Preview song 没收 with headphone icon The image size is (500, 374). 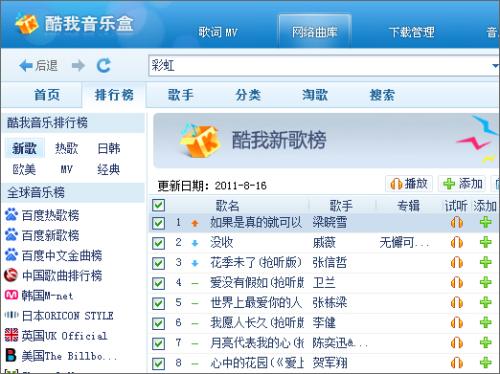tap(457, 242)
